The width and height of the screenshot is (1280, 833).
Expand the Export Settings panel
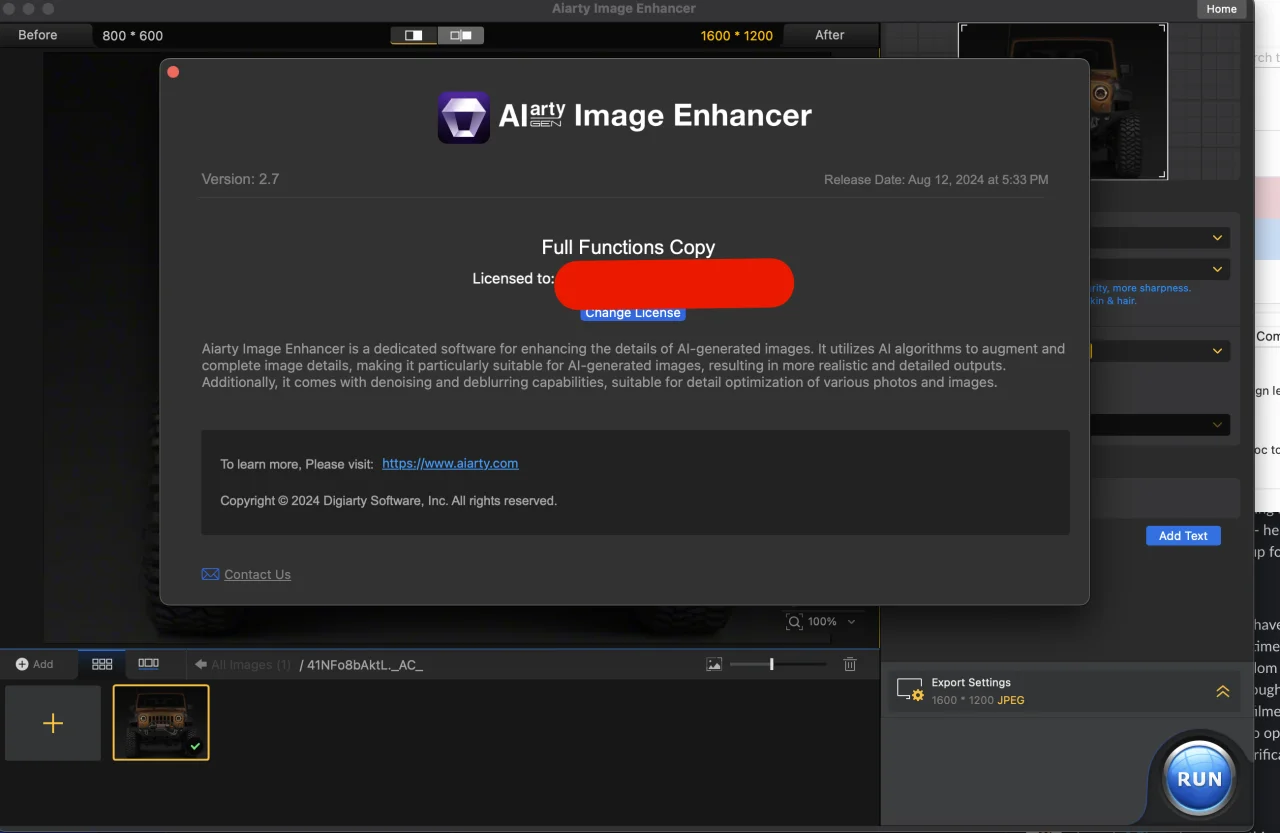[x=1222, y=691]
